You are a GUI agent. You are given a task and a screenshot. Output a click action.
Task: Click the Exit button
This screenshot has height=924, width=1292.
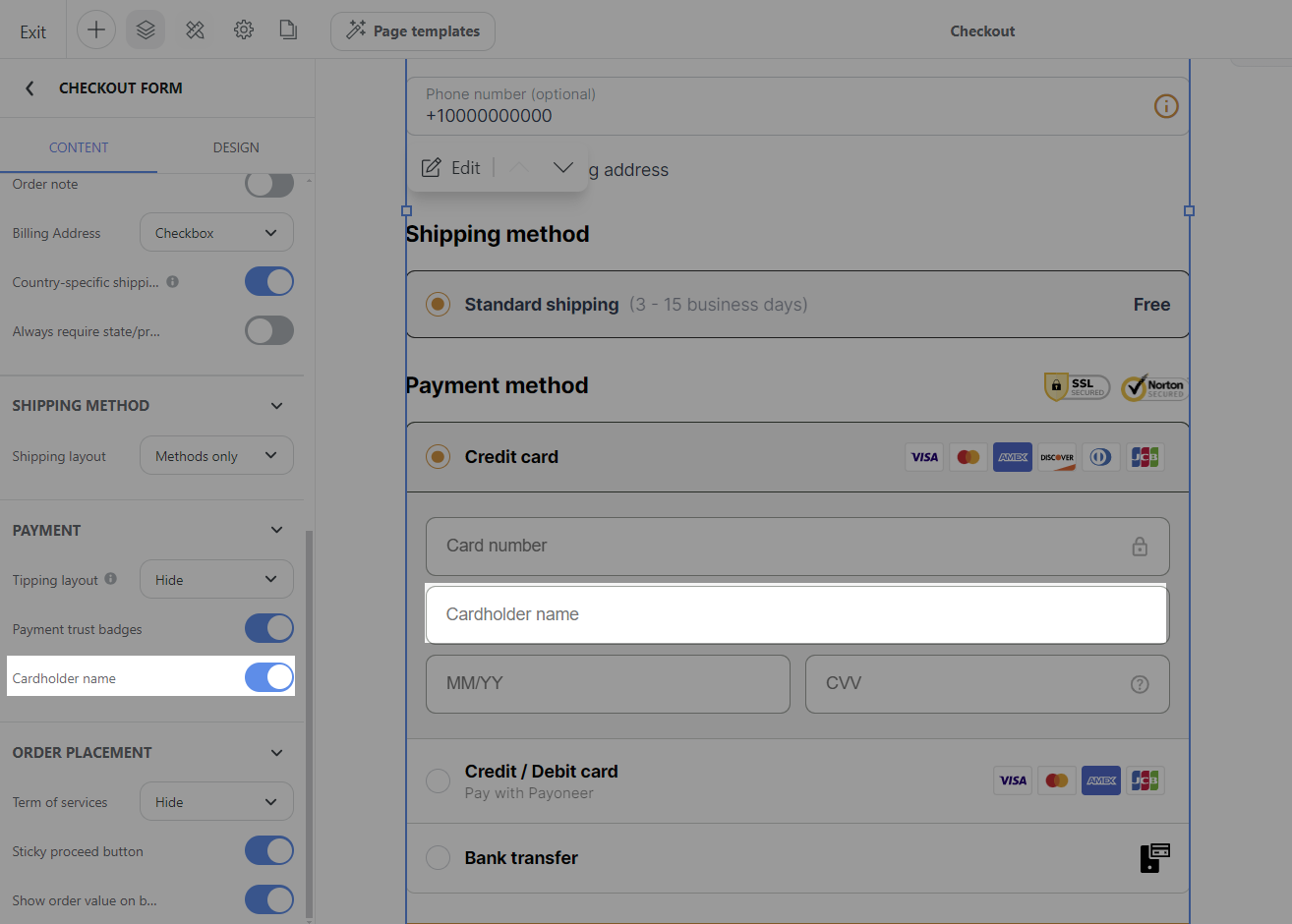pos(32,31)
